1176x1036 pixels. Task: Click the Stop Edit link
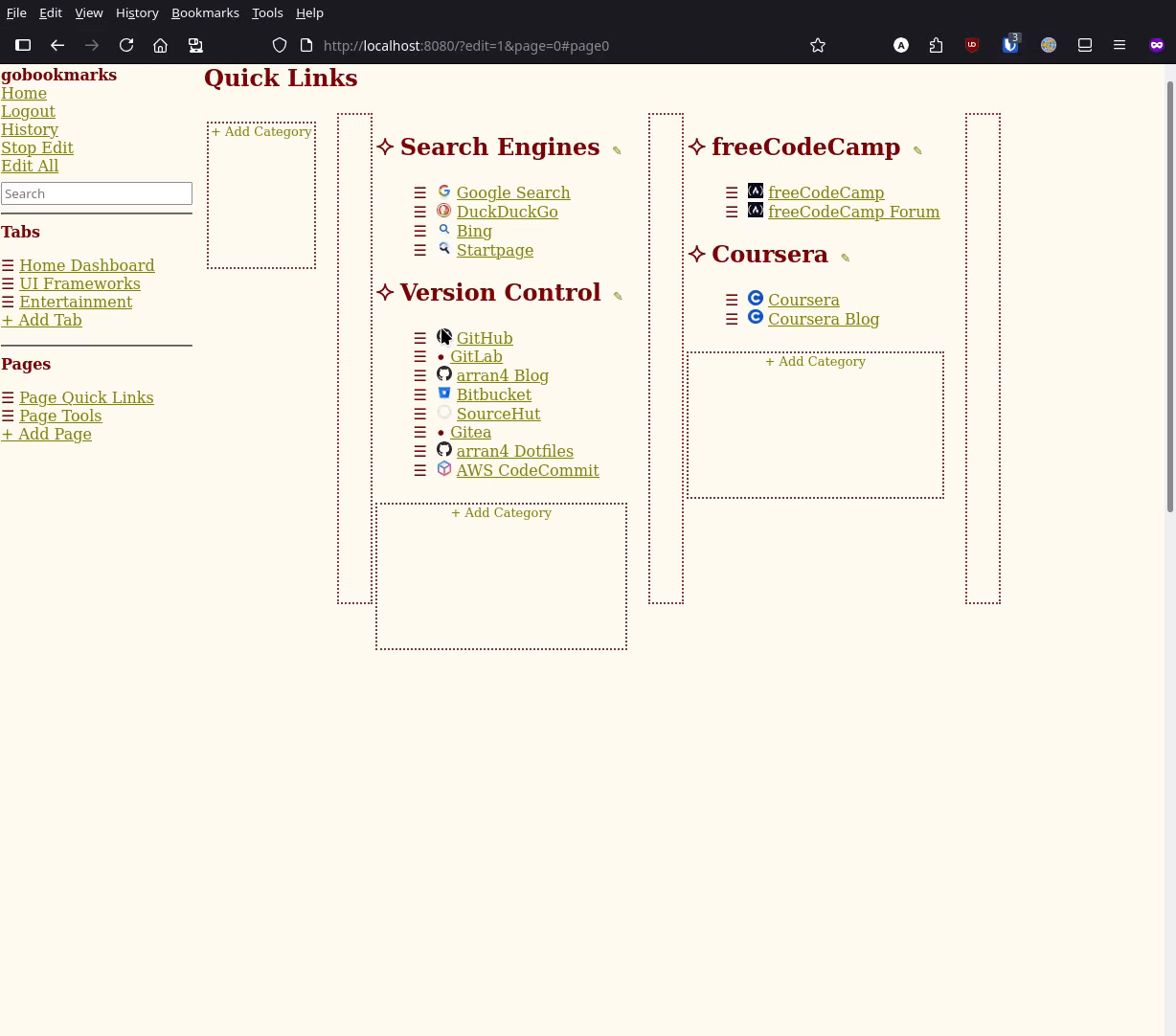pos(37,147)
